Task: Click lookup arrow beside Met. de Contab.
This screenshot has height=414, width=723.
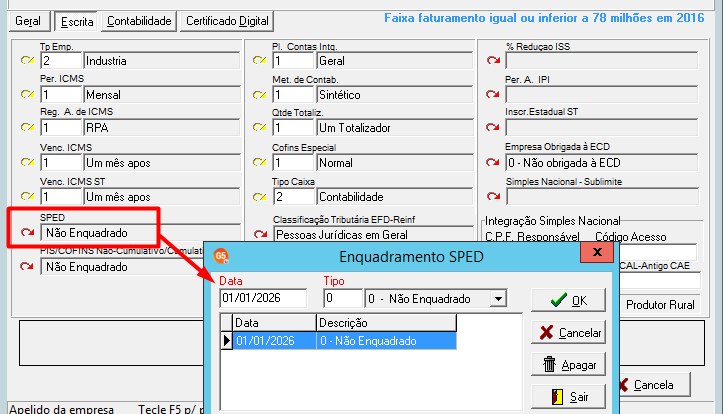Action: coord(260,95)
